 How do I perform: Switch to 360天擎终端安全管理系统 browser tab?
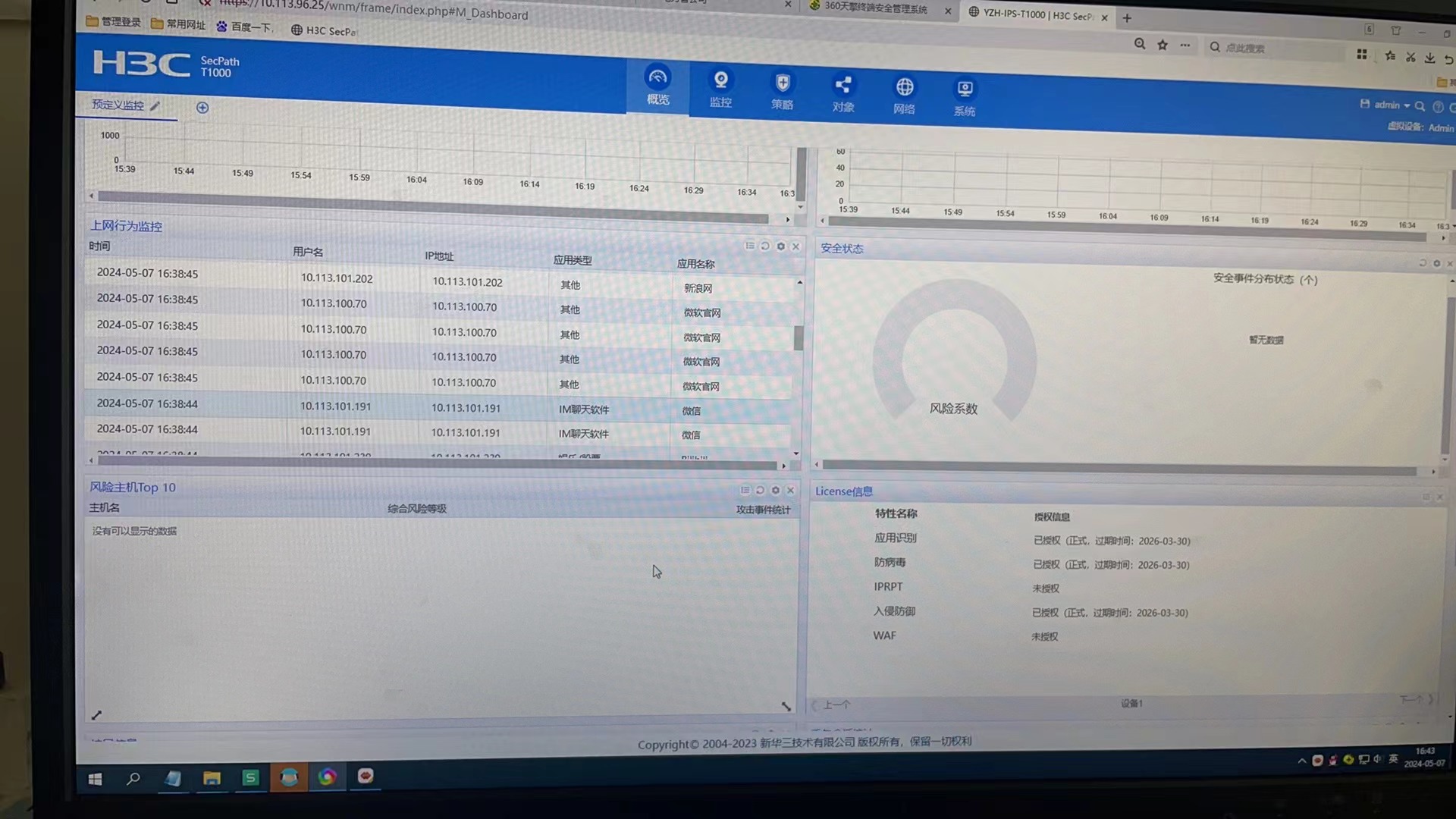point(875,8)
